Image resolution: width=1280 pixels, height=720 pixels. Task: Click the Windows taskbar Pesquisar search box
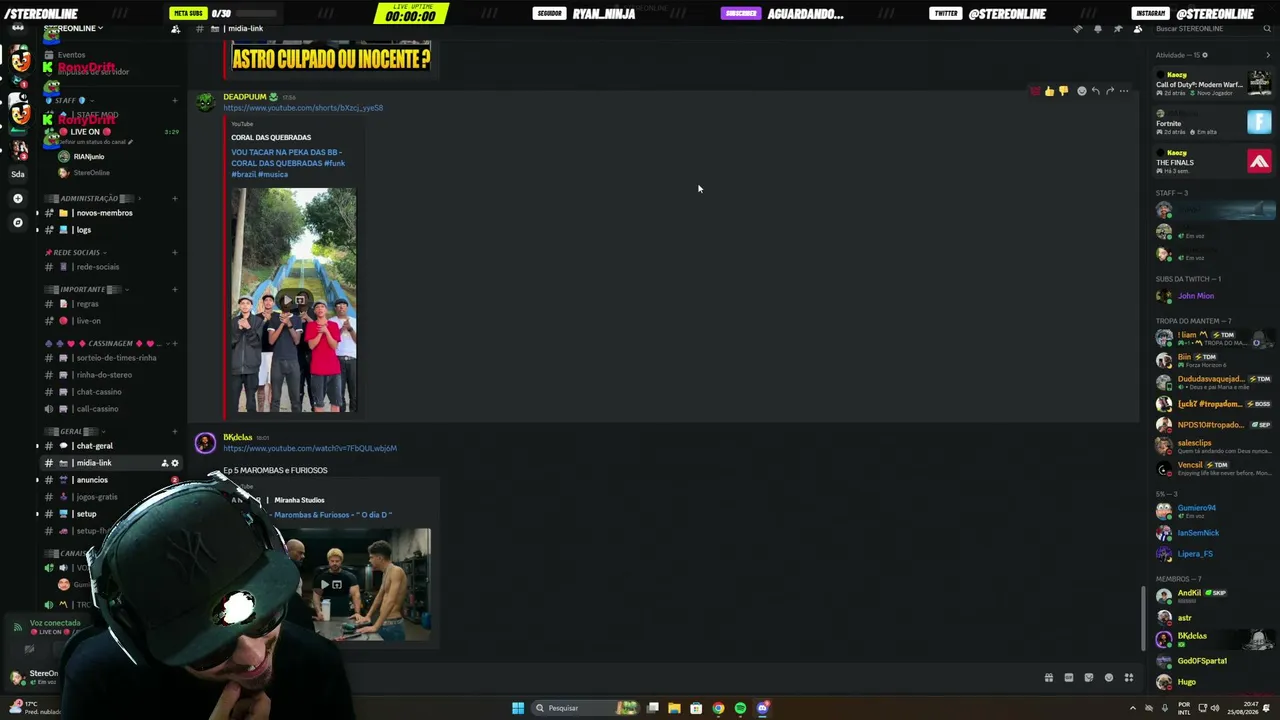(584, 708)
